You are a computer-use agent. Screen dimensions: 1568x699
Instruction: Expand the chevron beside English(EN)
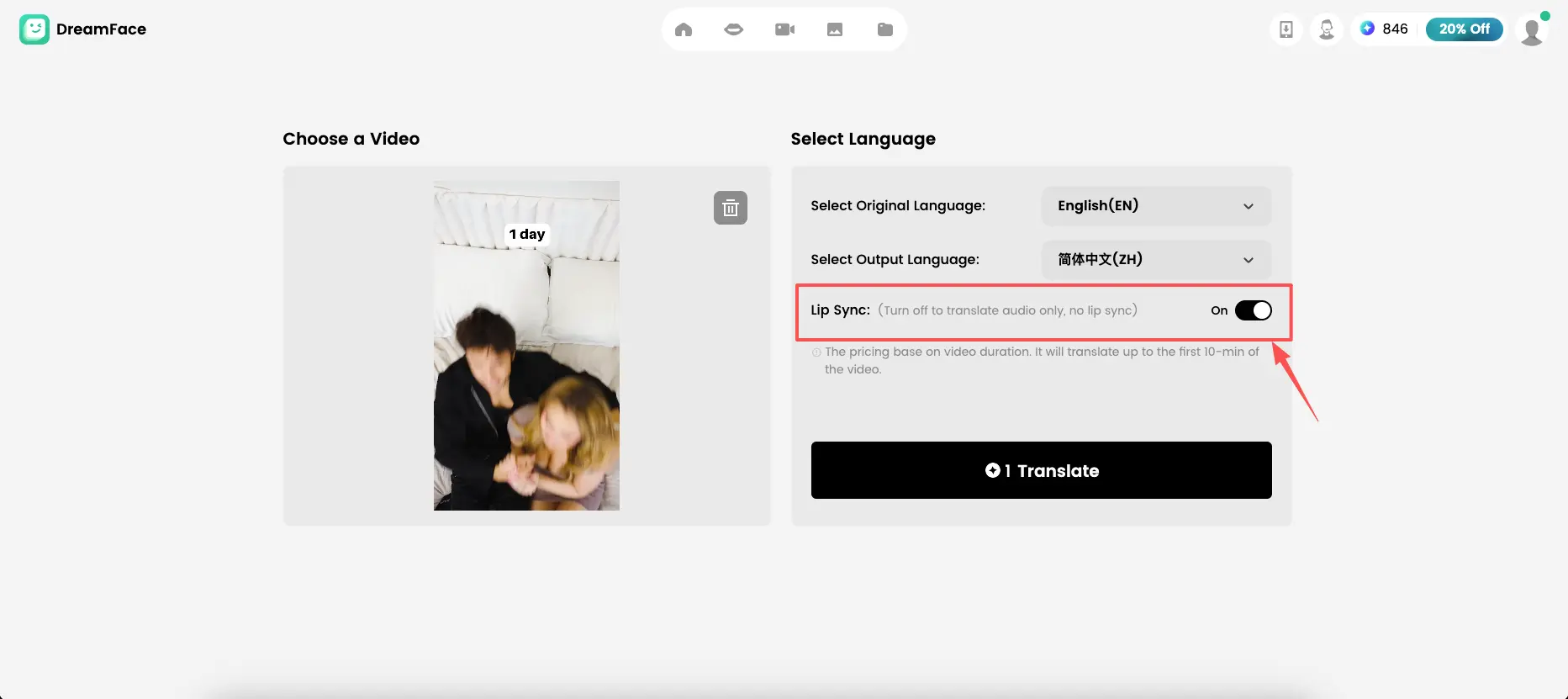1249,206
